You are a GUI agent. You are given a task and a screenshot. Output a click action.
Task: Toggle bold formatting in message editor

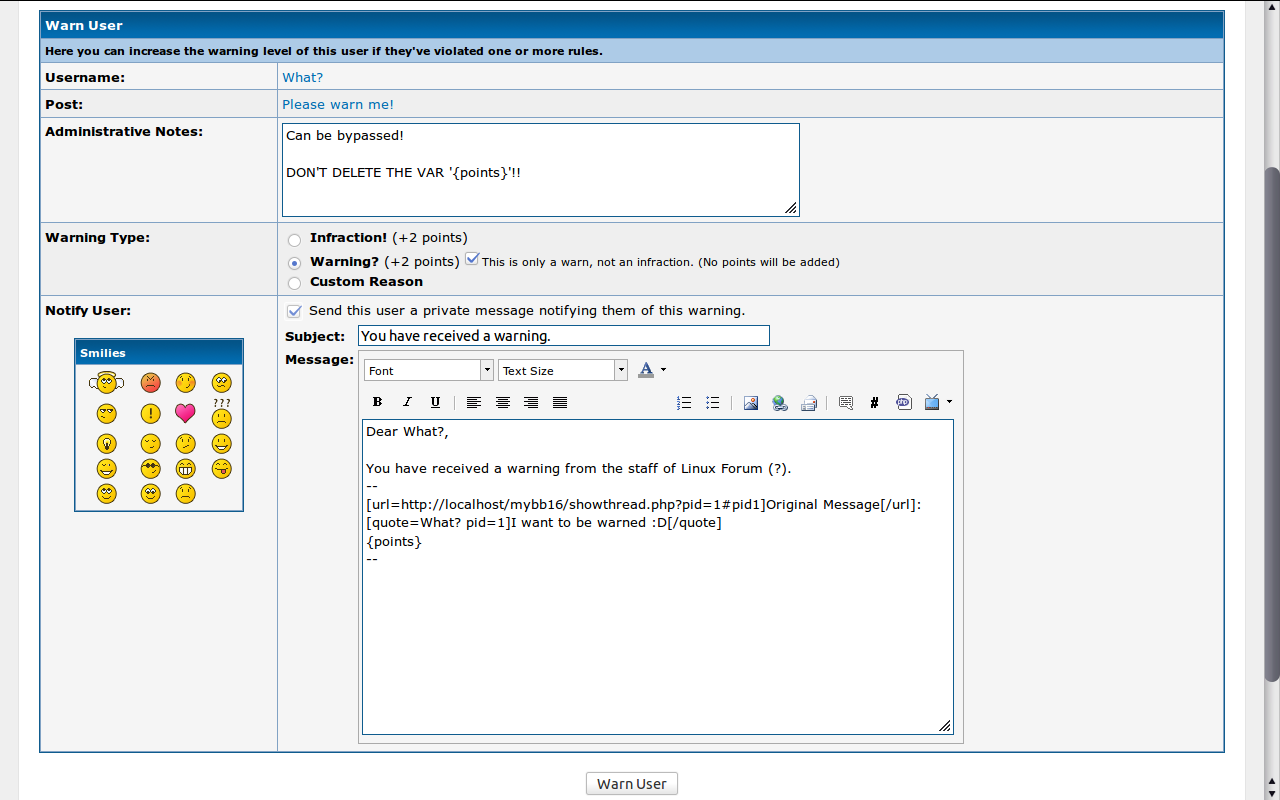point(377,402)
